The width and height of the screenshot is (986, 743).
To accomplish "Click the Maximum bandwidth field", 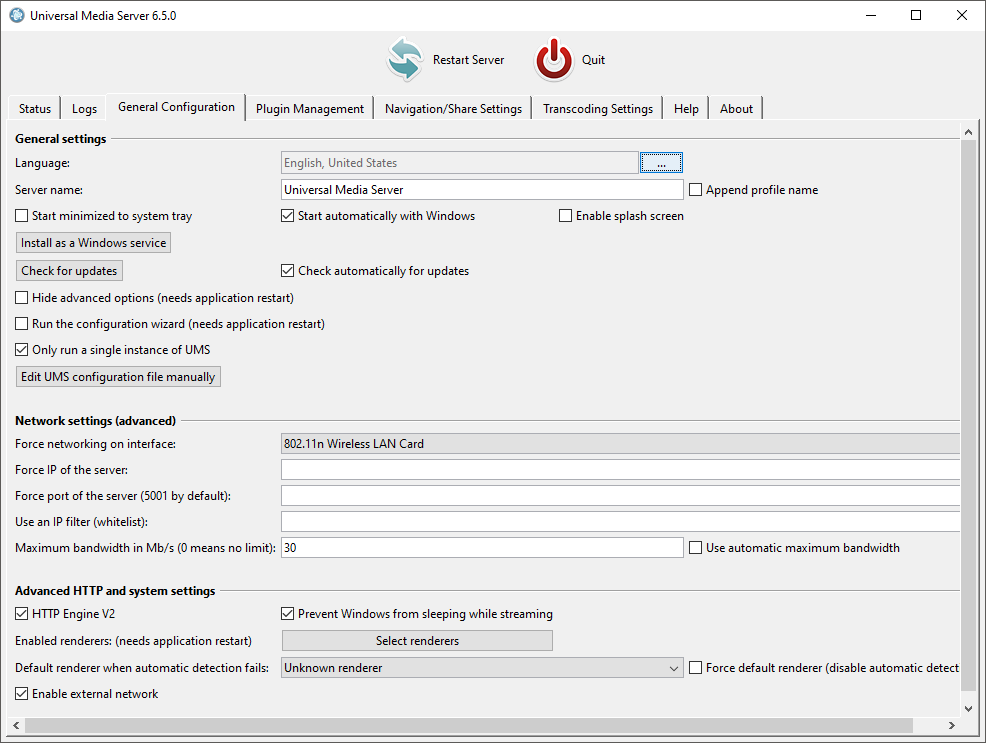I will tap(482, 548).
